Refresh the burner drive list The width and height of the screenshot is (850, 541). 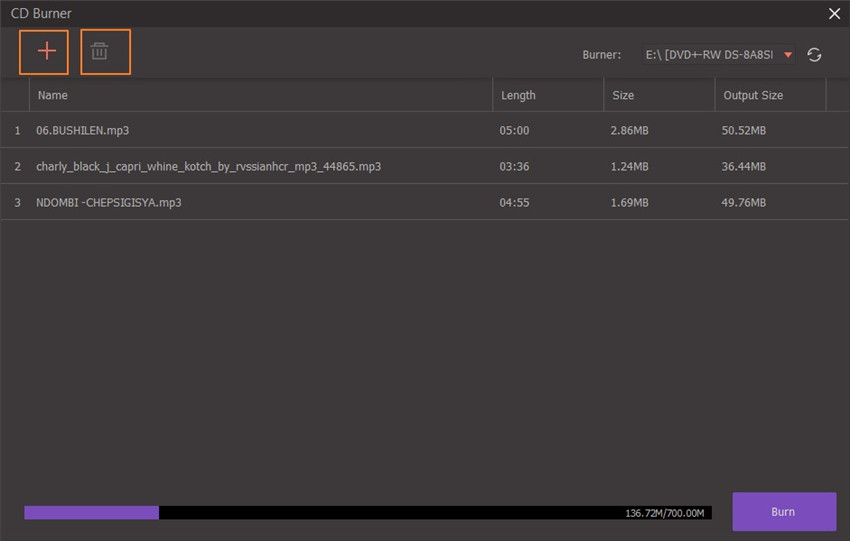coord(814,55)
